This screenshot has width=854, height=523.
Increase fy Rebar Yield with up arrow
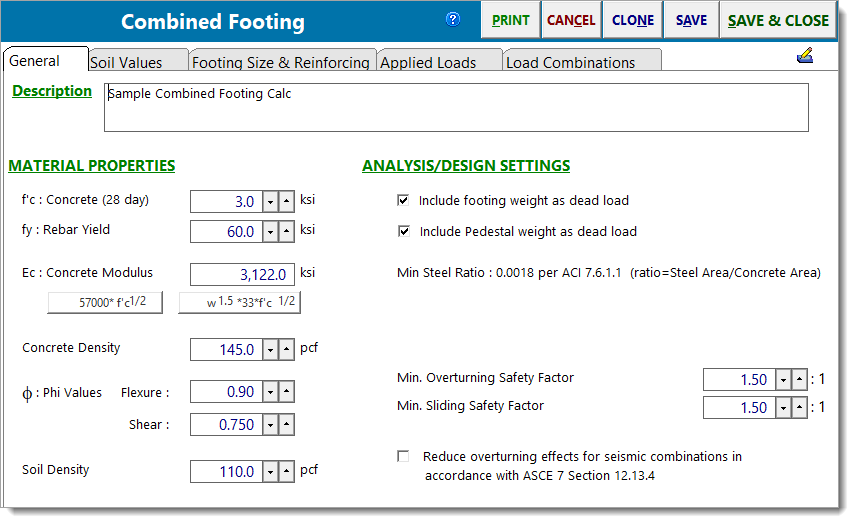(x=286, y=232)
